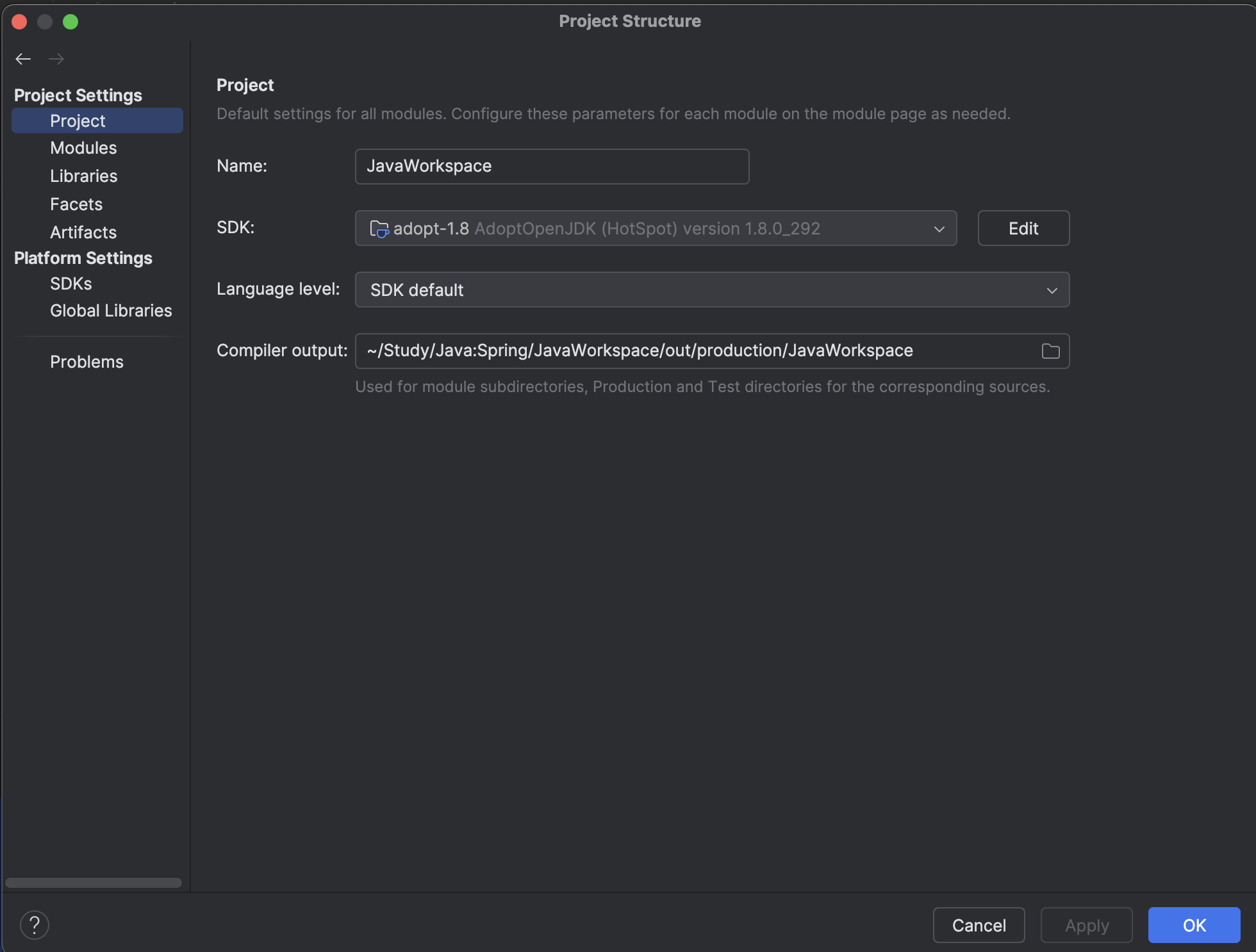
Task: Go forward with the right arrow icon
Action: pos(56,59)
